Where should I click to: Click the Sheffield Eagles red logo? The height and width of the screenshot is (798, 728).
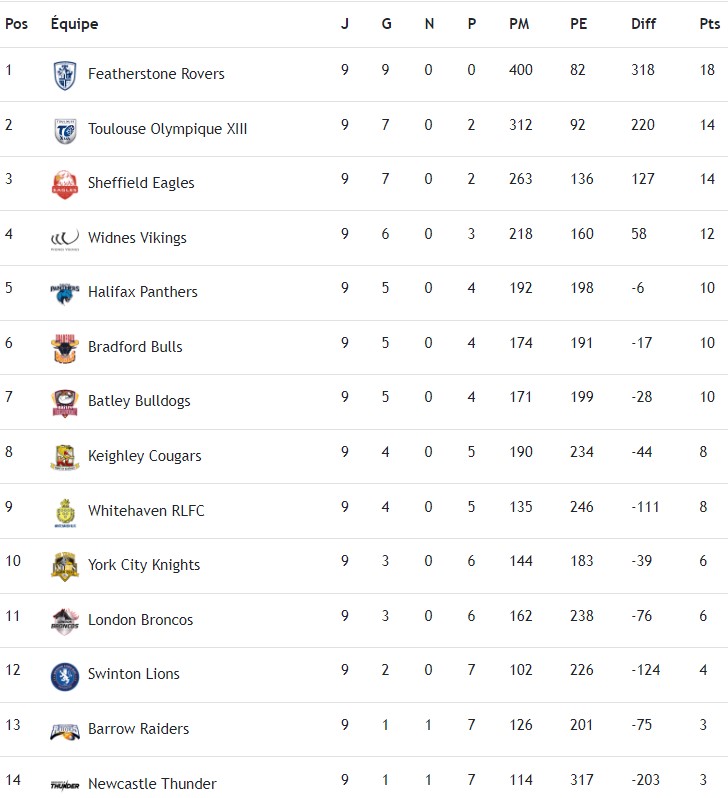click(x=65, y=184)
